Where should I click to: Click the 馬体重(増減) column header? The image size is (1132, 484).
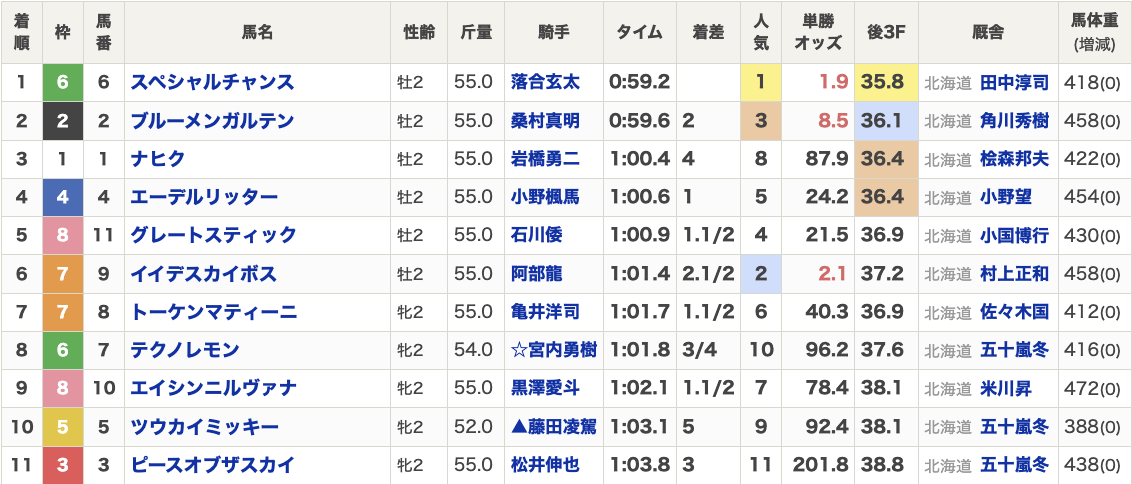1094,33
